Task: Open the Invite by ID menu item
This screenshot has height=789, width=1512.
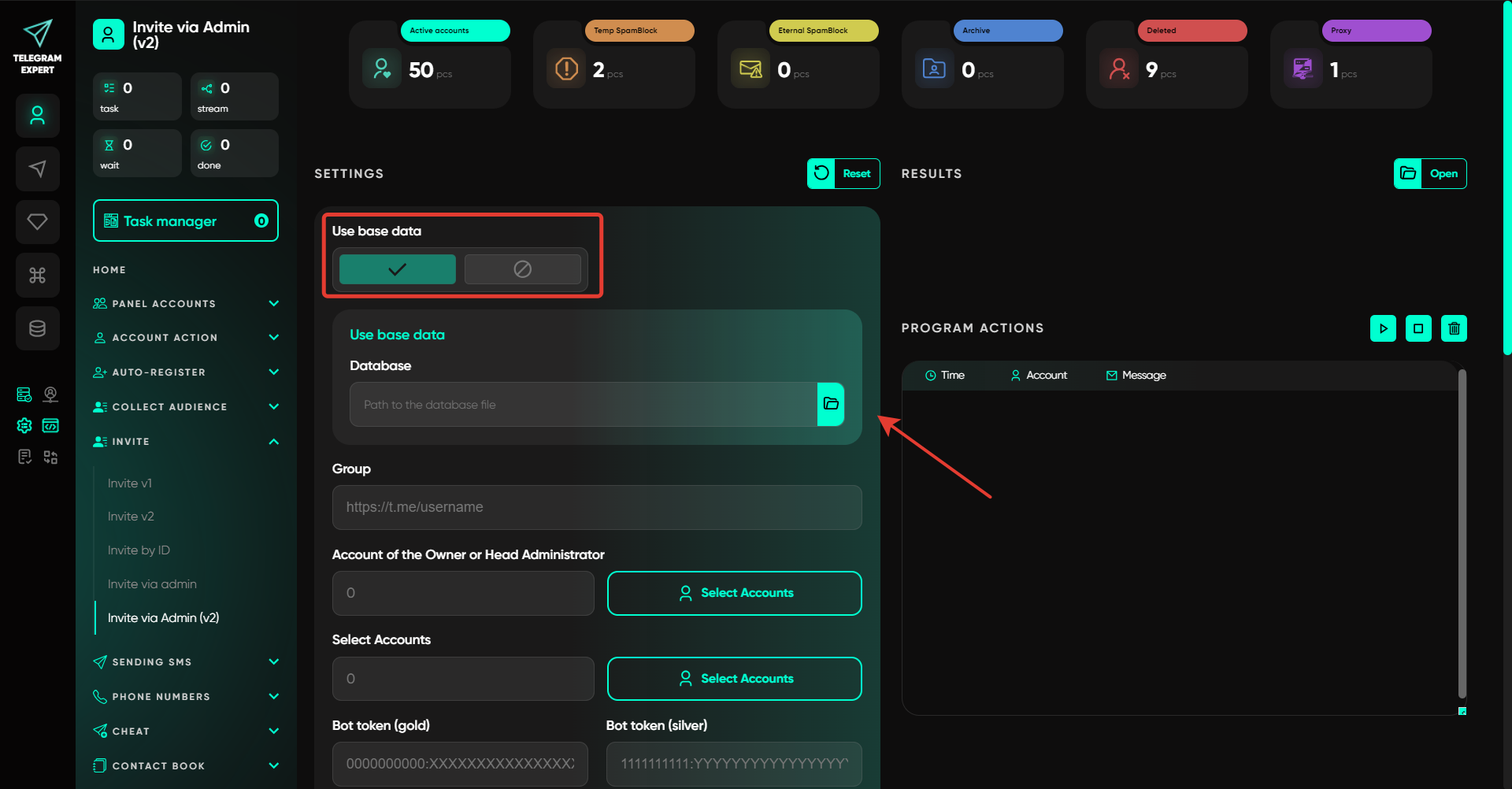Action: pos(139,550)
